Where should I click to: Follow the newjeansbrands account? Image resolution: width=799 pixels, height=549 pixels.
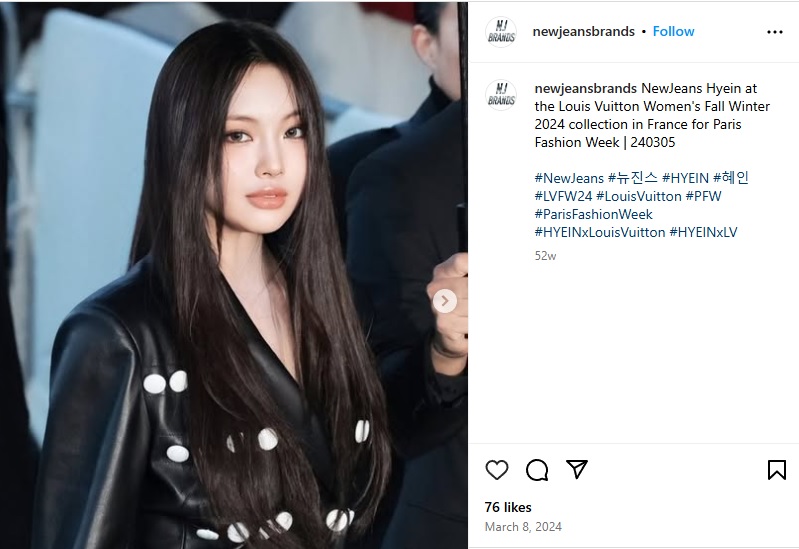click(673, 32)
